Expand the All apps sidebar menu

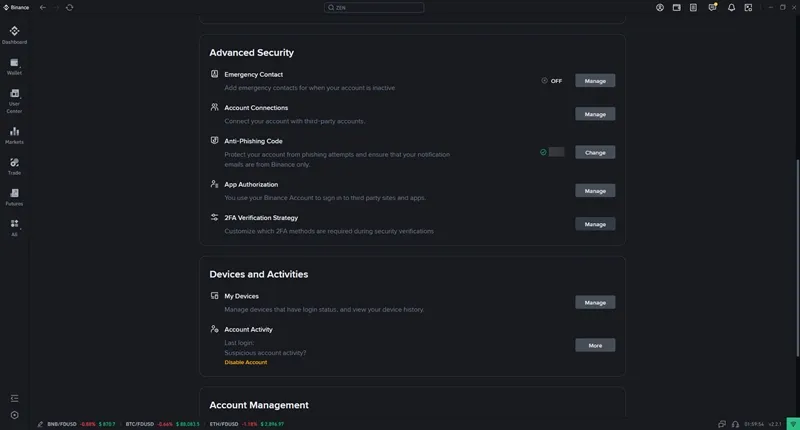pos(14,227)
